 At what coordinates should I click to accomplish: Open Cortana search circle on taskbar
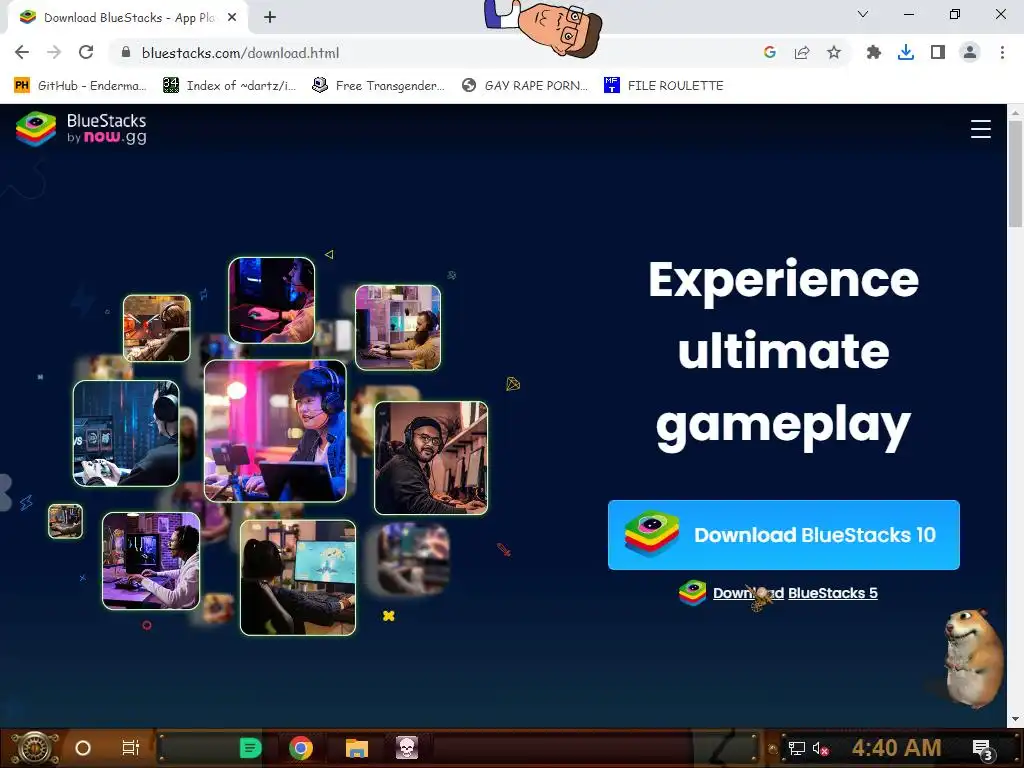tap(83, 748)
